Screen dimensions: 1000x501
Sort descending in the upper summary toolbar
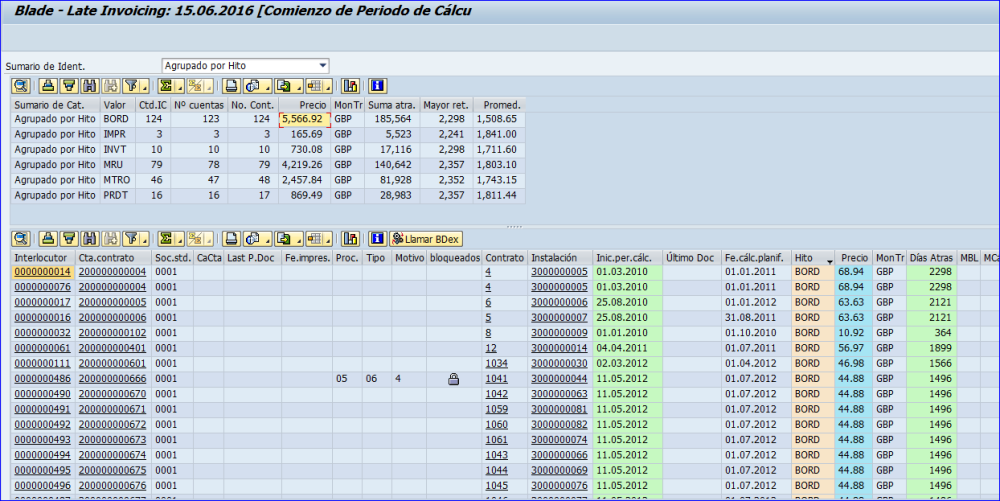69,86
